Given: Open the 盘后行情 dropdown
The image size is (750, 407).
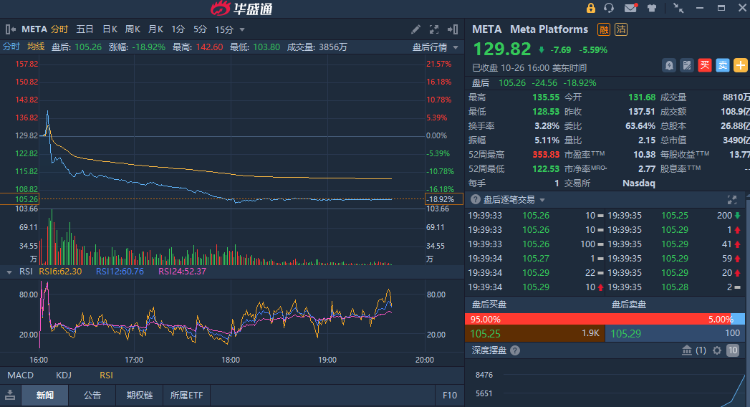Looking at the screenshot, I should click(x=435, y=46).
